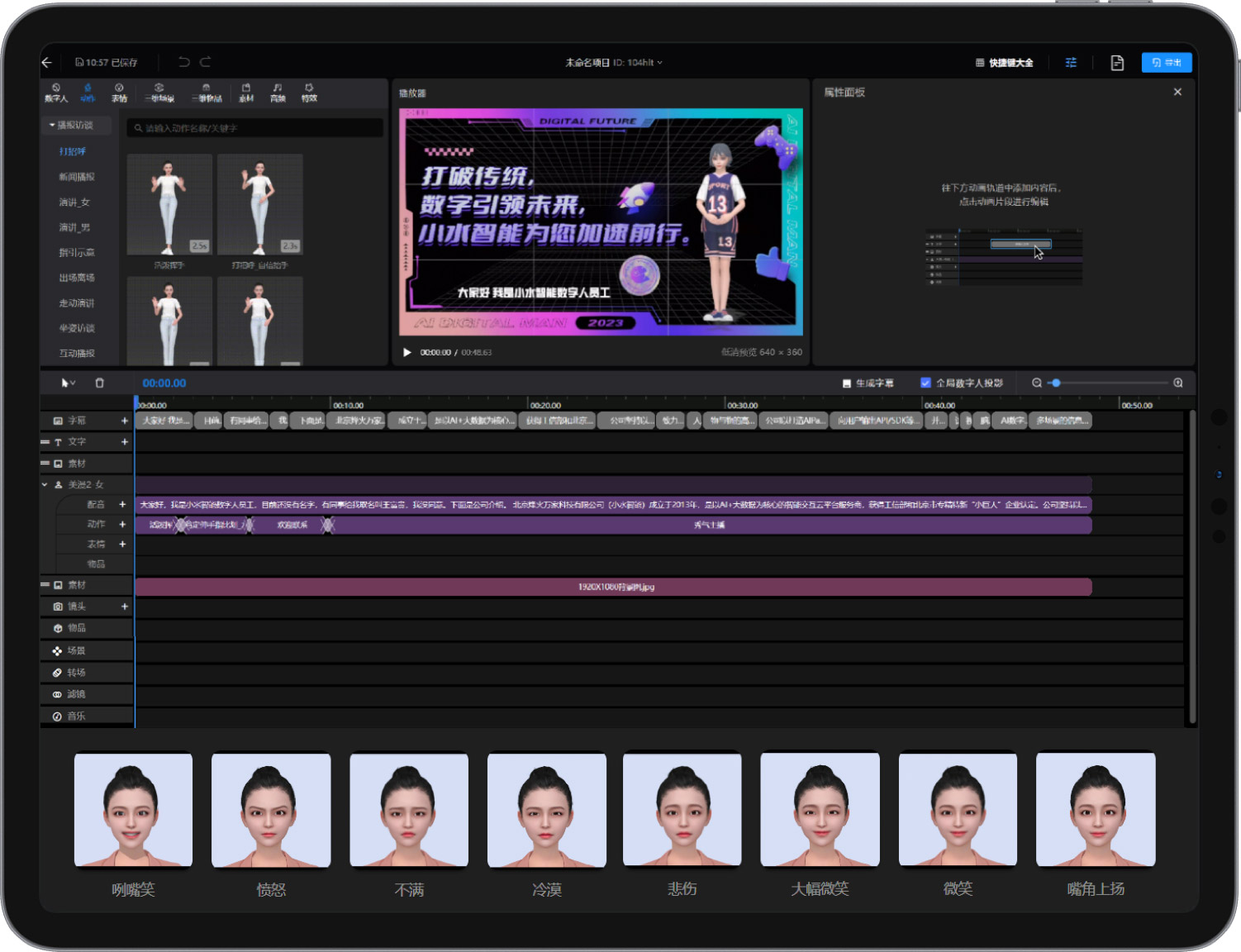1241x952 pixels.
Task: Open the 音频 audio tab
Action: click(x=278, y=93)
